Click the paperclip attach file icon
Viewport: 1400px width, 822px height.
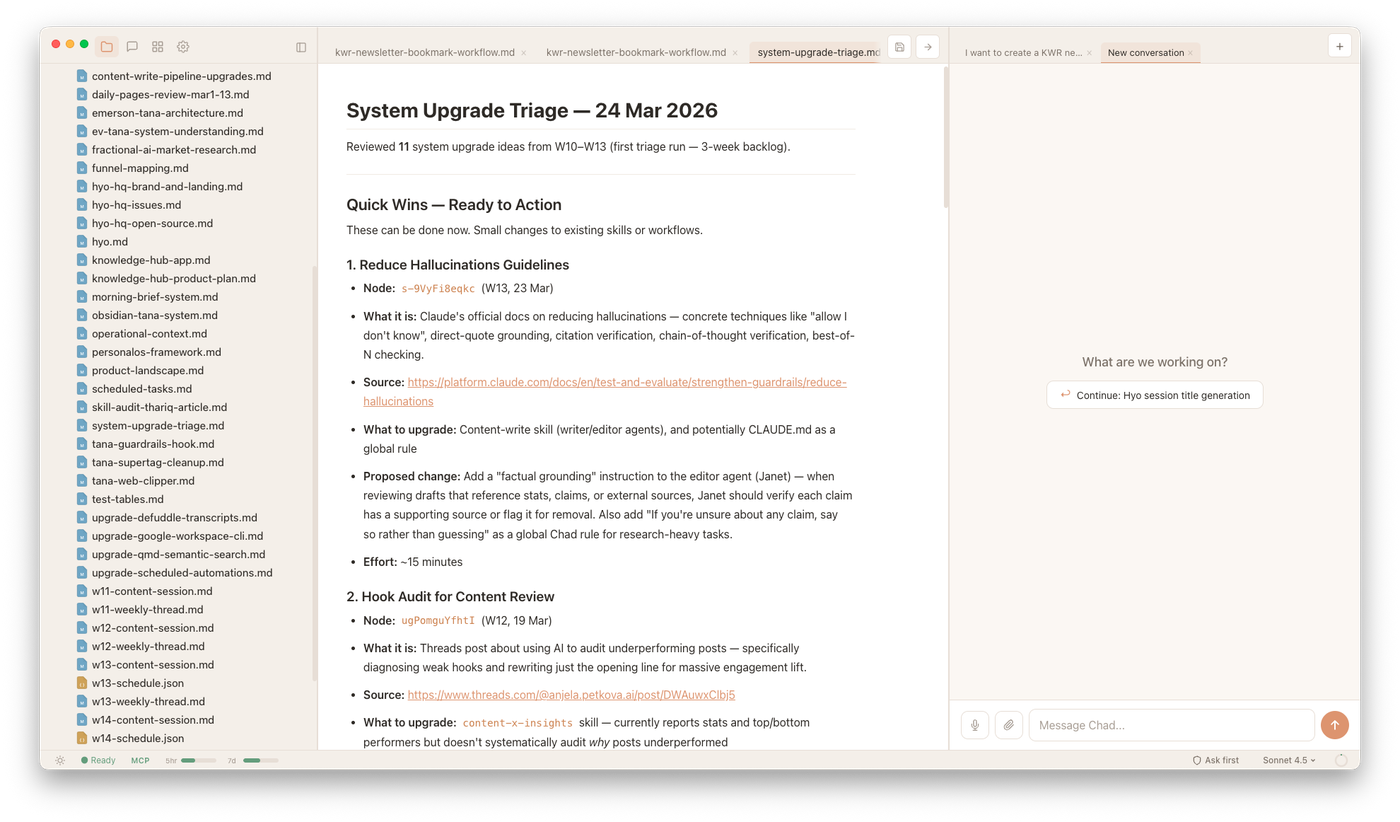pos(1009,725)
